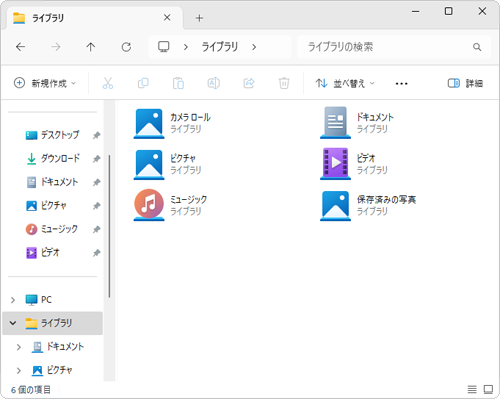Select the カメラ ロール library icon
This screenshot has width=500, height=399.
point(149,123)
